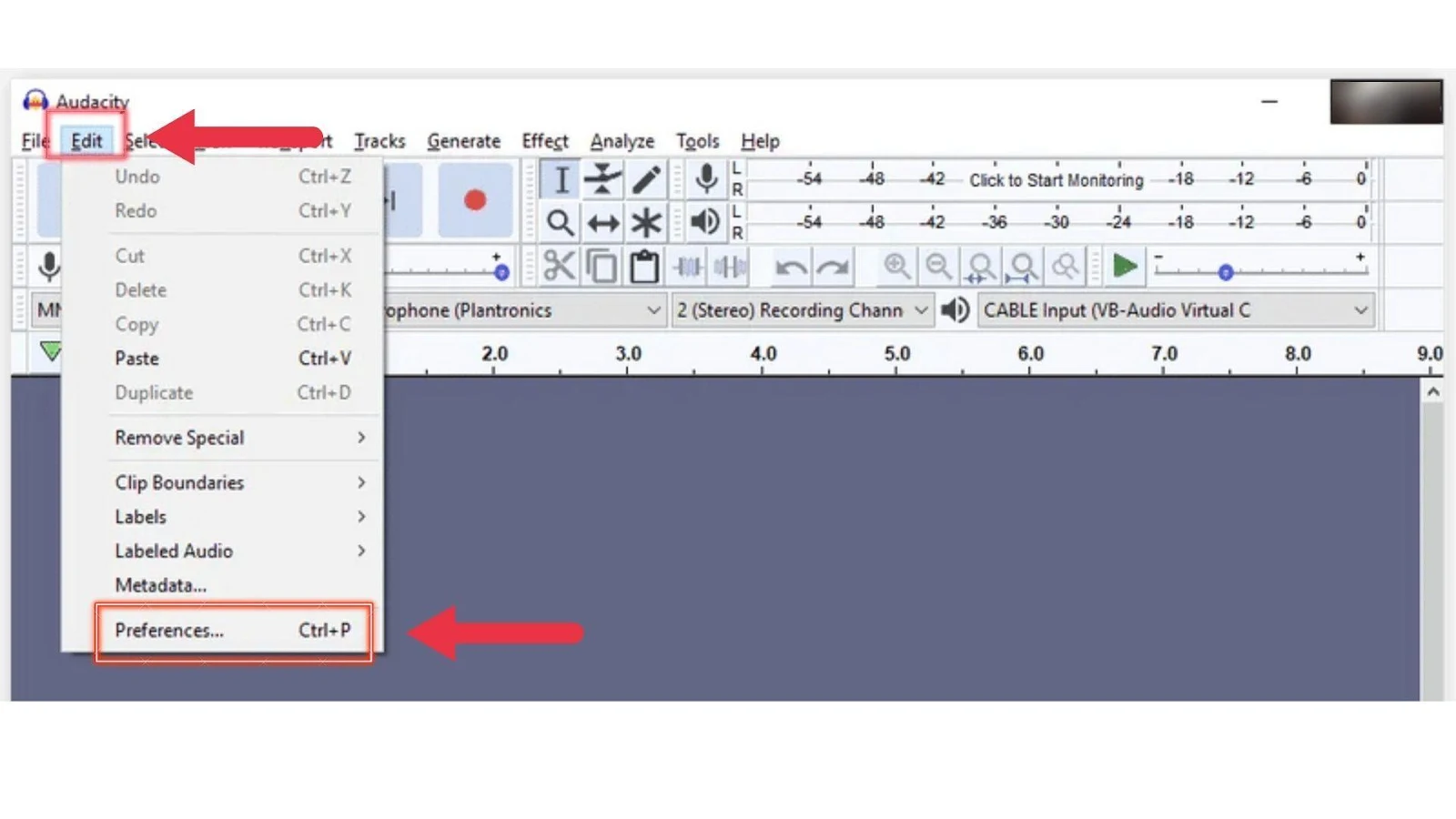Click the Record button

[475, 200]
